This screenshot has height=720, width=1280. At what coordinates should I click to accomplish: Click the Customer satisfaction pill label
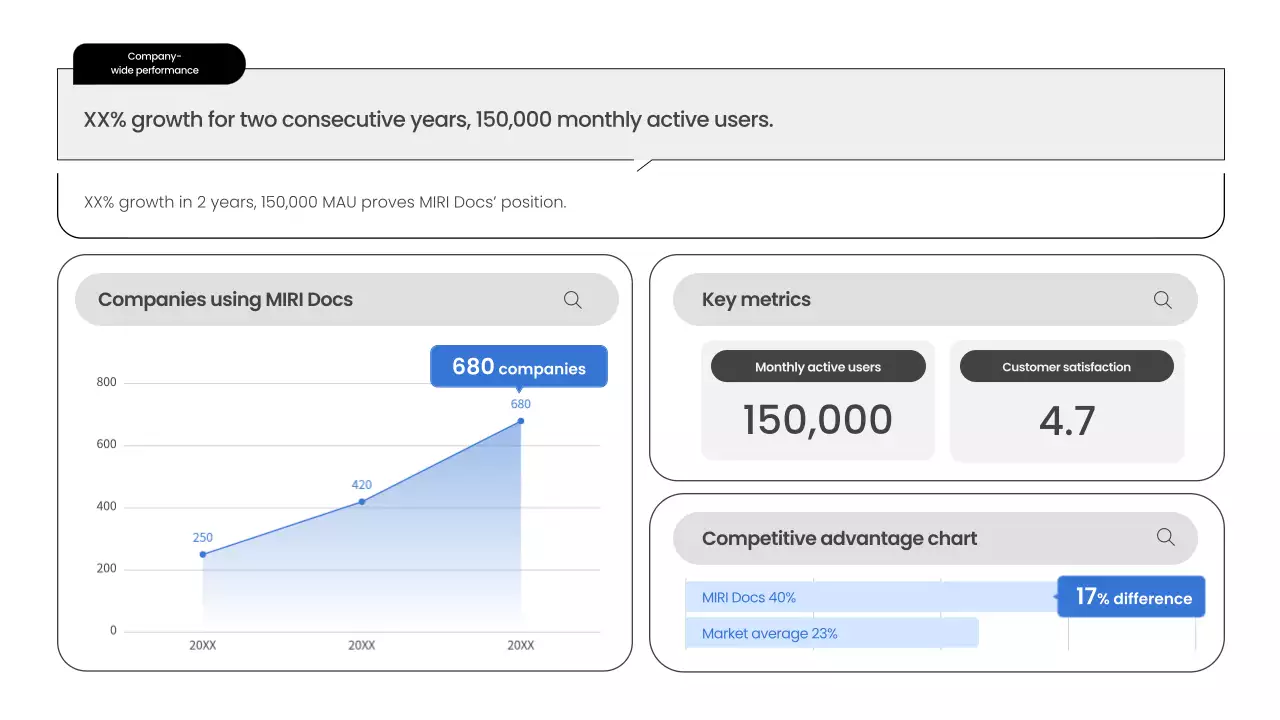point(1066,367)
